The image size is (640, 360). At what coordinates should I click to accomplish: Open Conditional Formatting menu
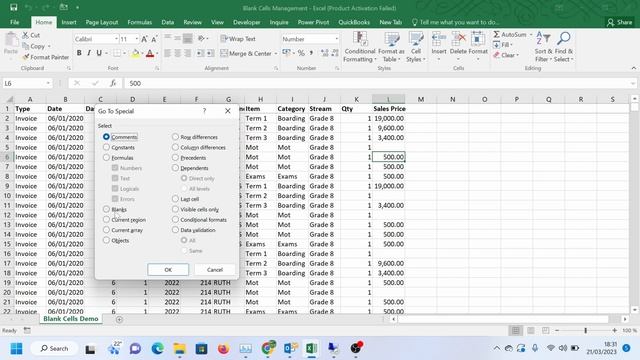pyautogui.click(x=359, y=47)
